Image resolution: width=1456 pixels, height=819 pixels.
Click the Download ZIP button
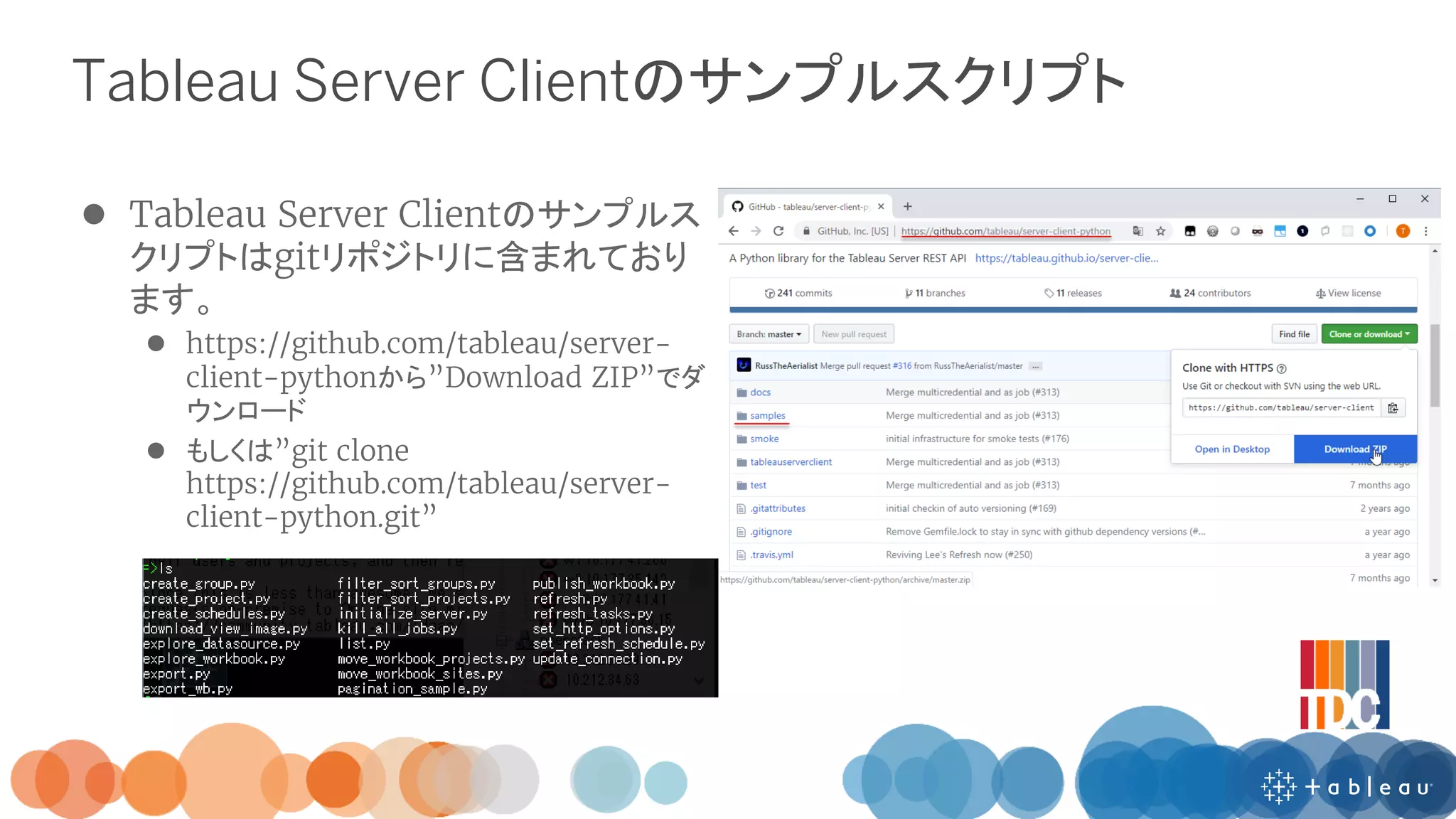click(1355, 449)
